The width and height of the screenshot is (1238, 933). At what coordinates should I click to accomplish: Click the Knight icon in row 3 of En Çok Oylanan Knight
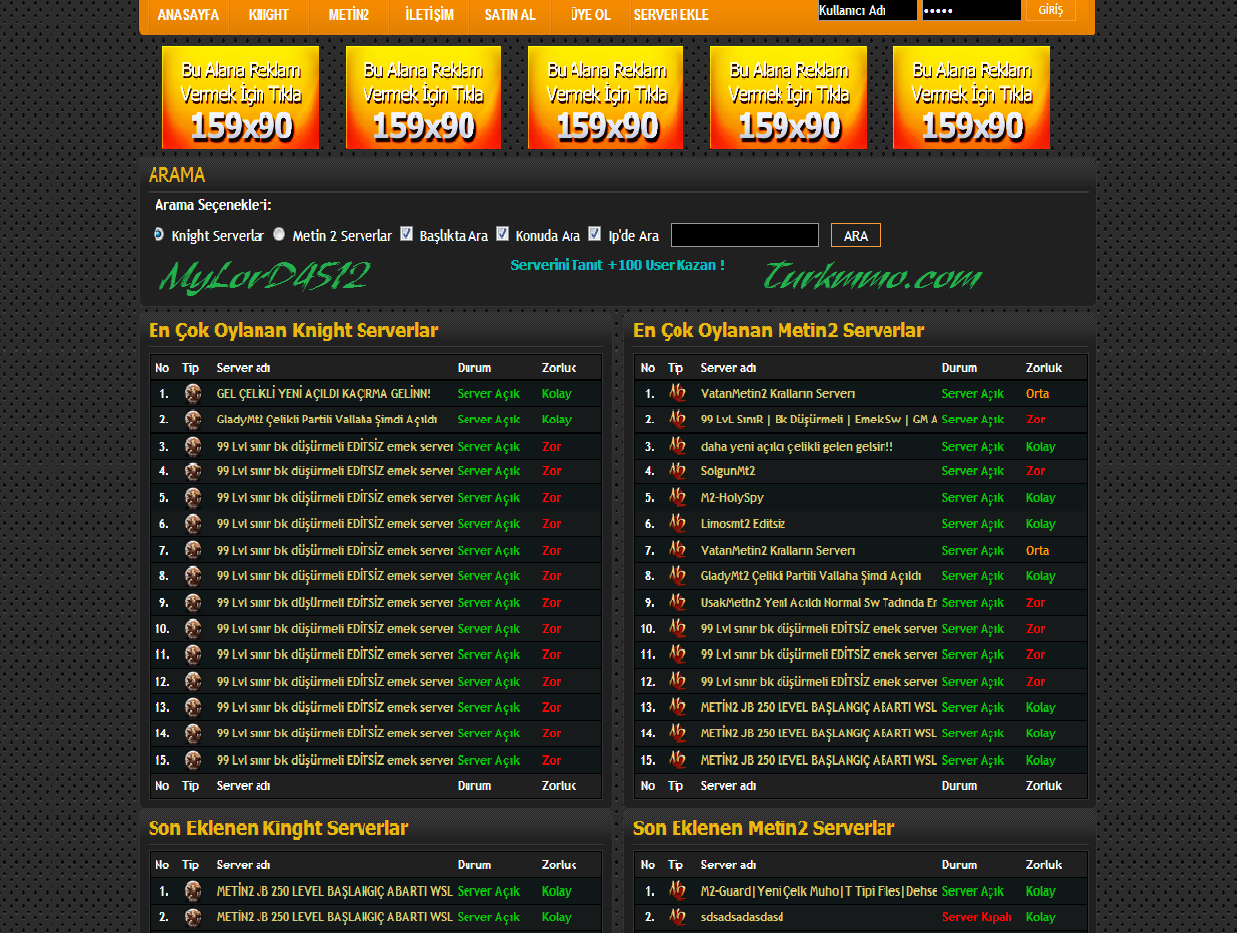tap(193, 446)
